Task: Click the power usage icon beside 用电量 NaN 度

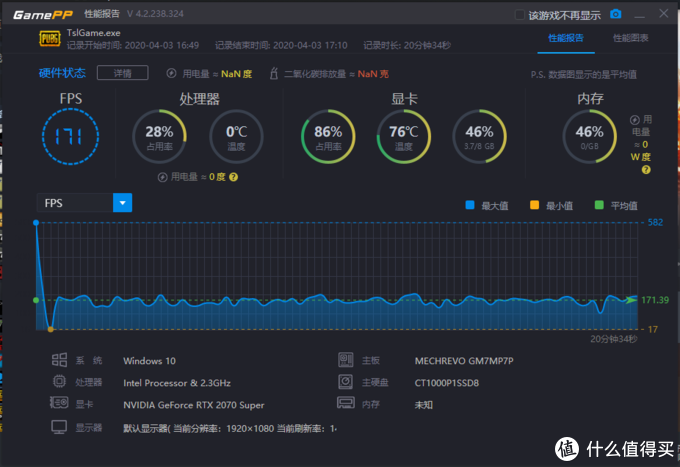Action: [x=171, y=73]
